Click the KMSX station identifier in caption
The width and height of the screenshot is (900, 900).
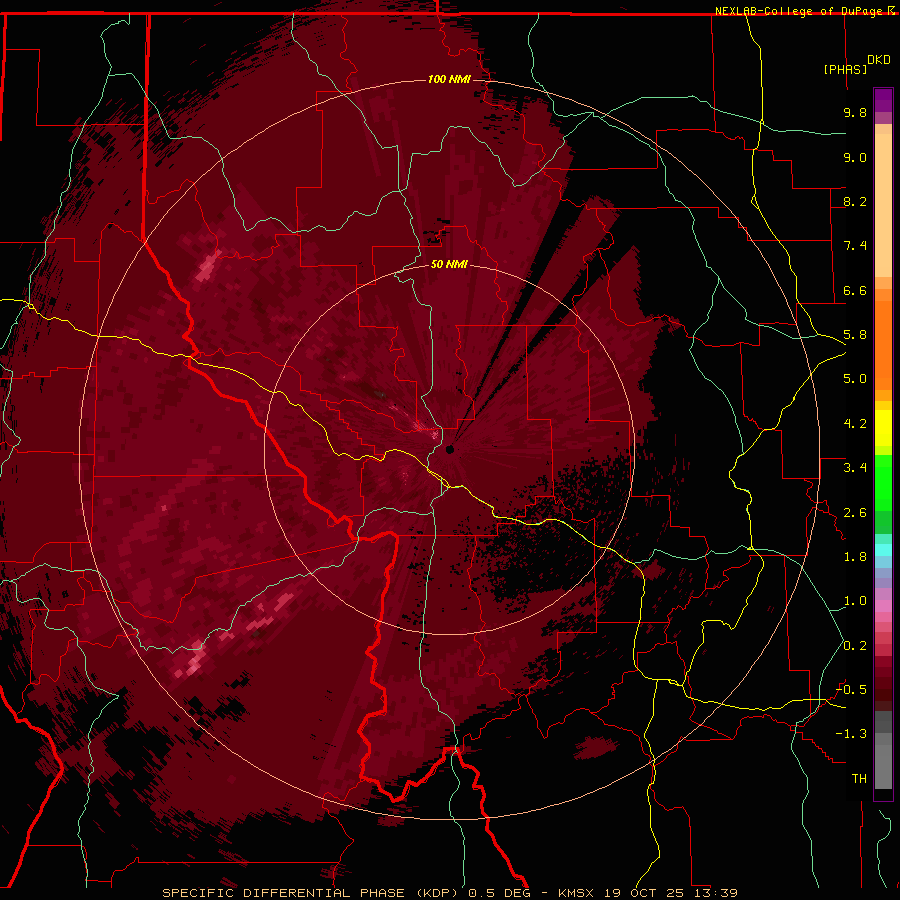(577, 893)
